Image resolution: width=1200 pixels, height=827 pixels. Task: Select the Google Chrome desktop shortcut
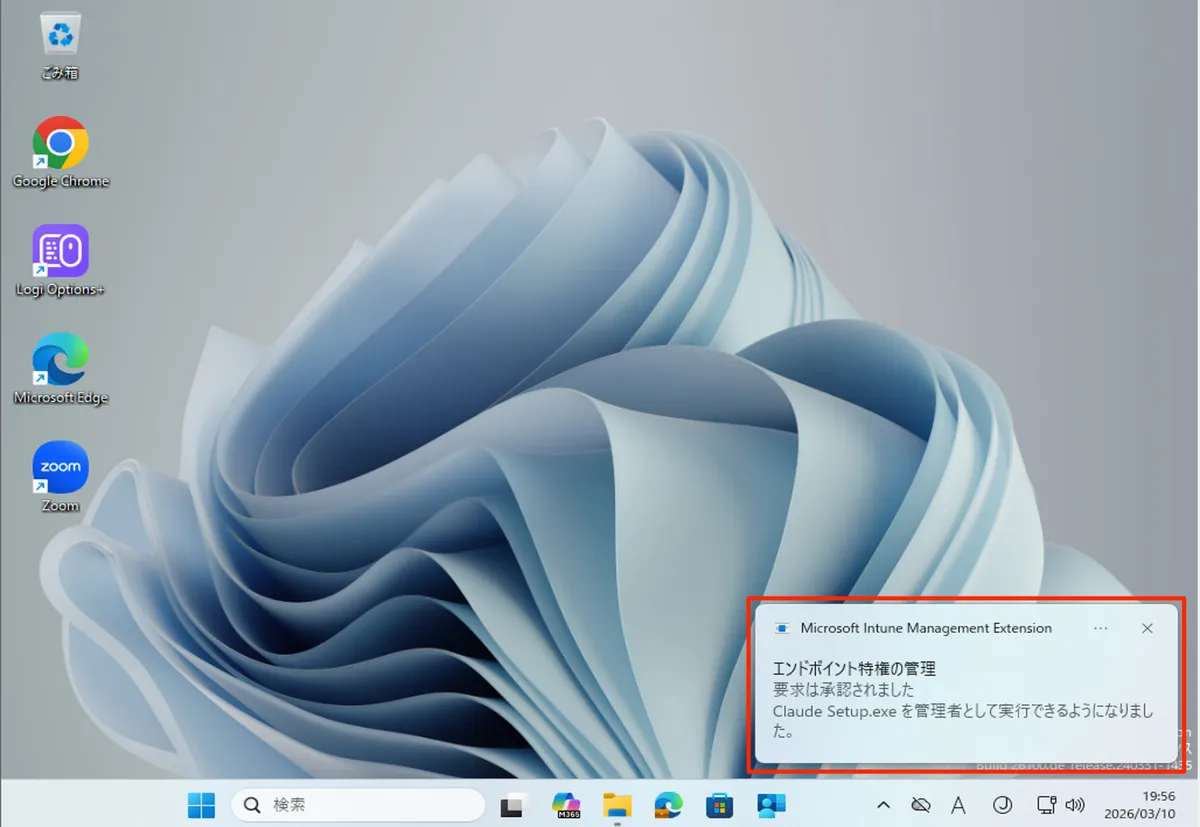click(60, 153)
